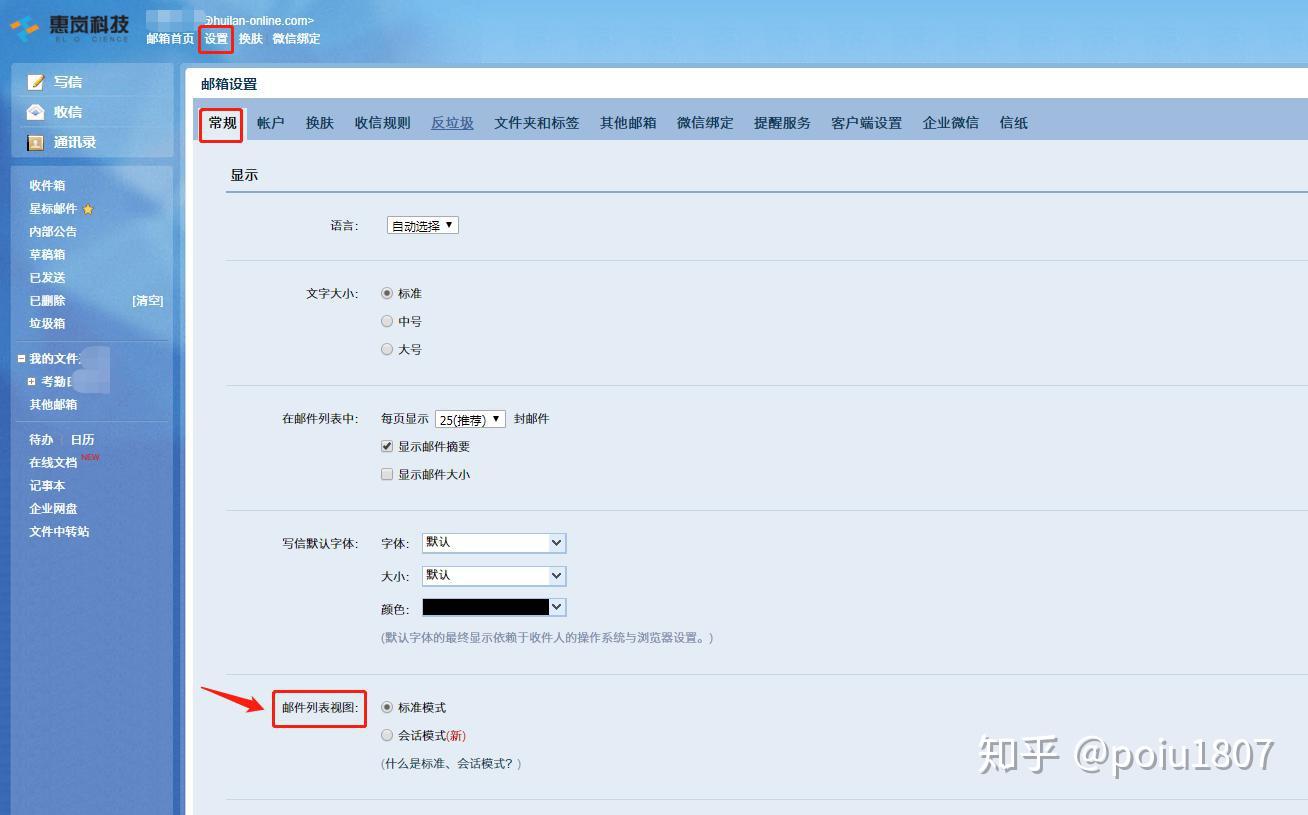
Task: Open the 语言 自动选择 dropdown
Action: click(x=422, y=225)
